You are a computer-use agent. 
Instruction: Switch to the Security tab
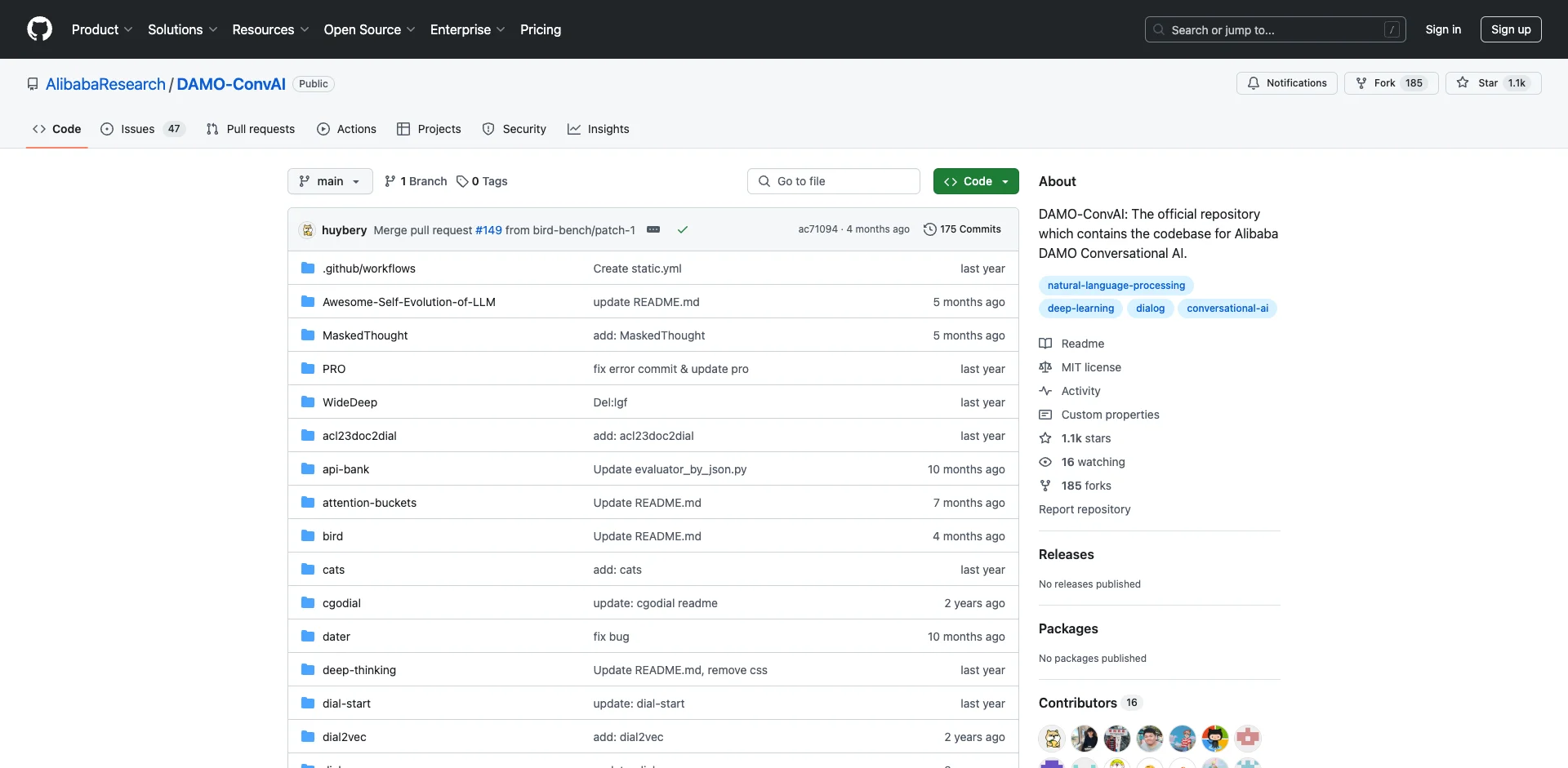pyautogui.click(x=514, y=129)
